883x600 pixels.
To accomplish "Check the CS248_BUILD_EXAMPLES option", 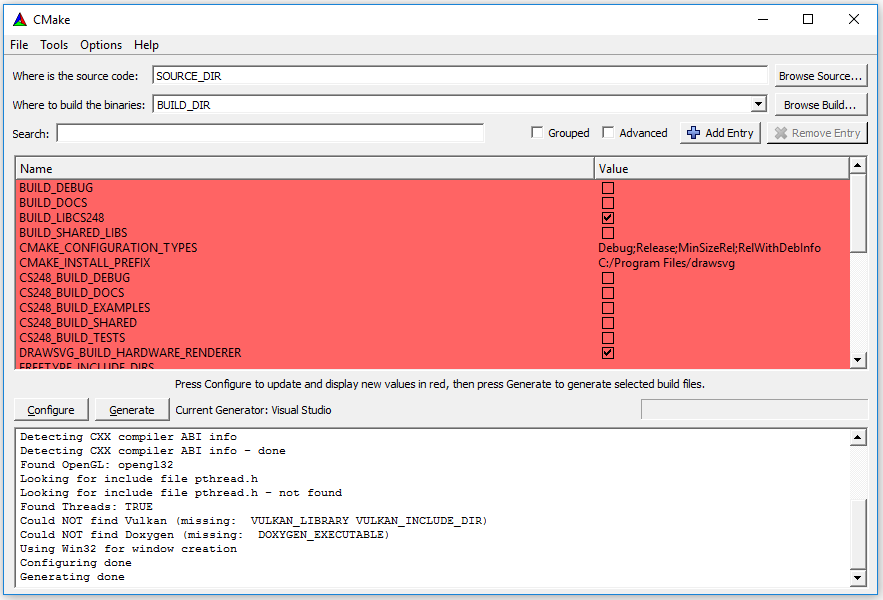I will tap(608, 308).
